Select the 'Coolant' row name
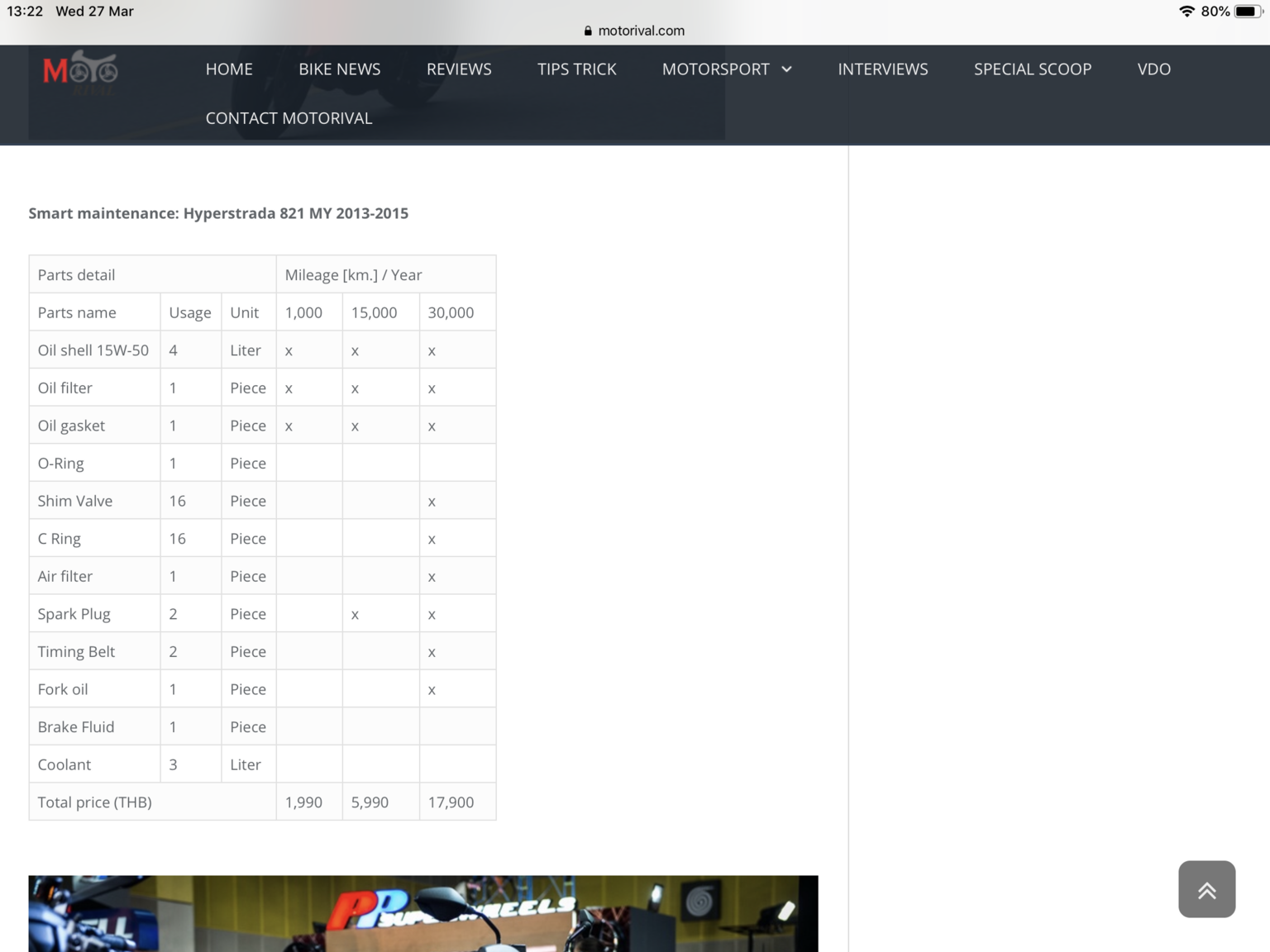Screen dimensions: 1270x952 (x=95, y=764)
